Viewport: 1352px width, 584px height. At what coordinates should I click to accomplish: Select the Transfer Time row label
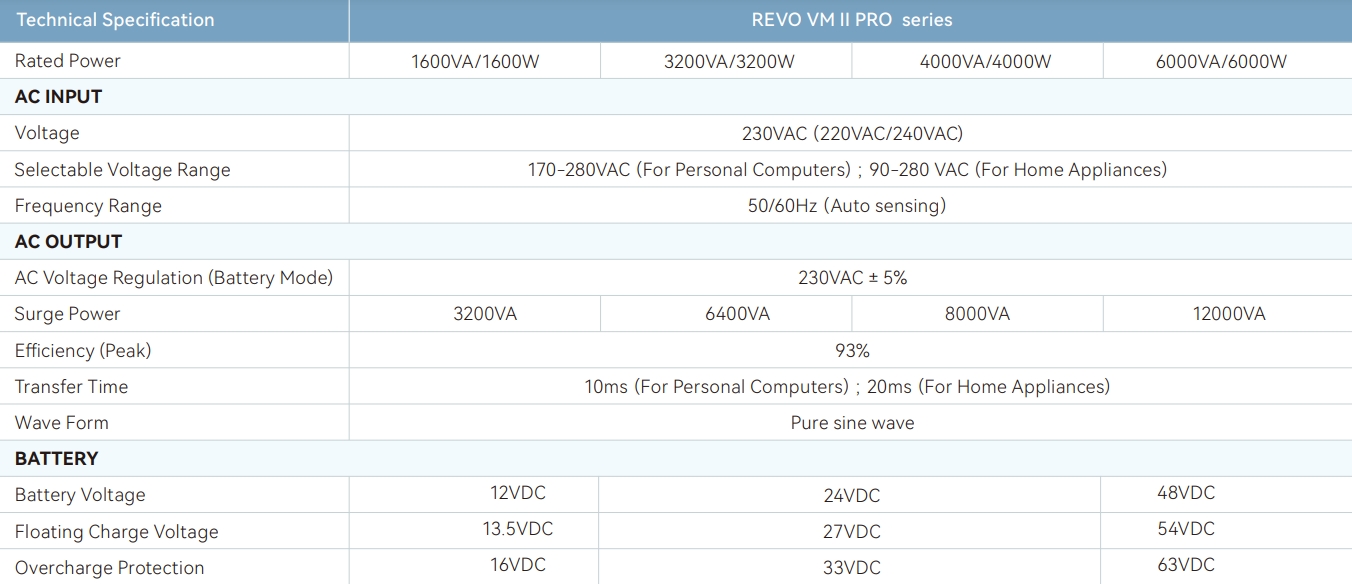[71, 387]
